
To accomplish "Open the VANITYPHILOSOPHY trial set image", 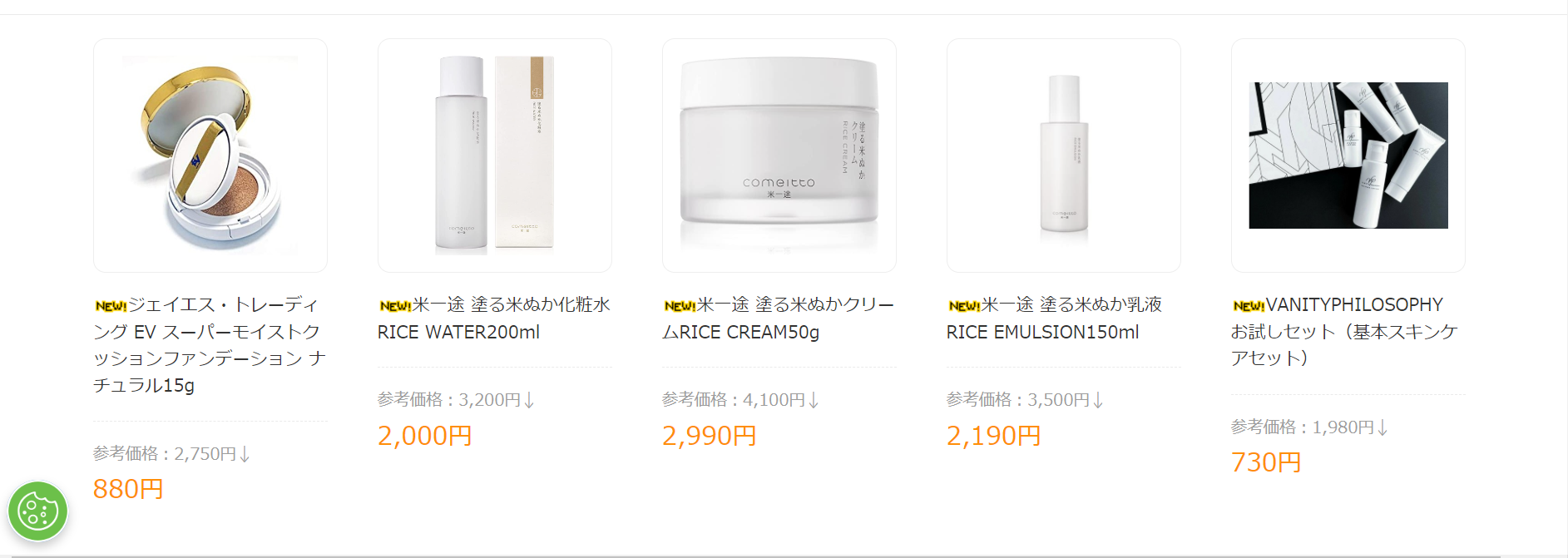I will tap(1348, 156).
